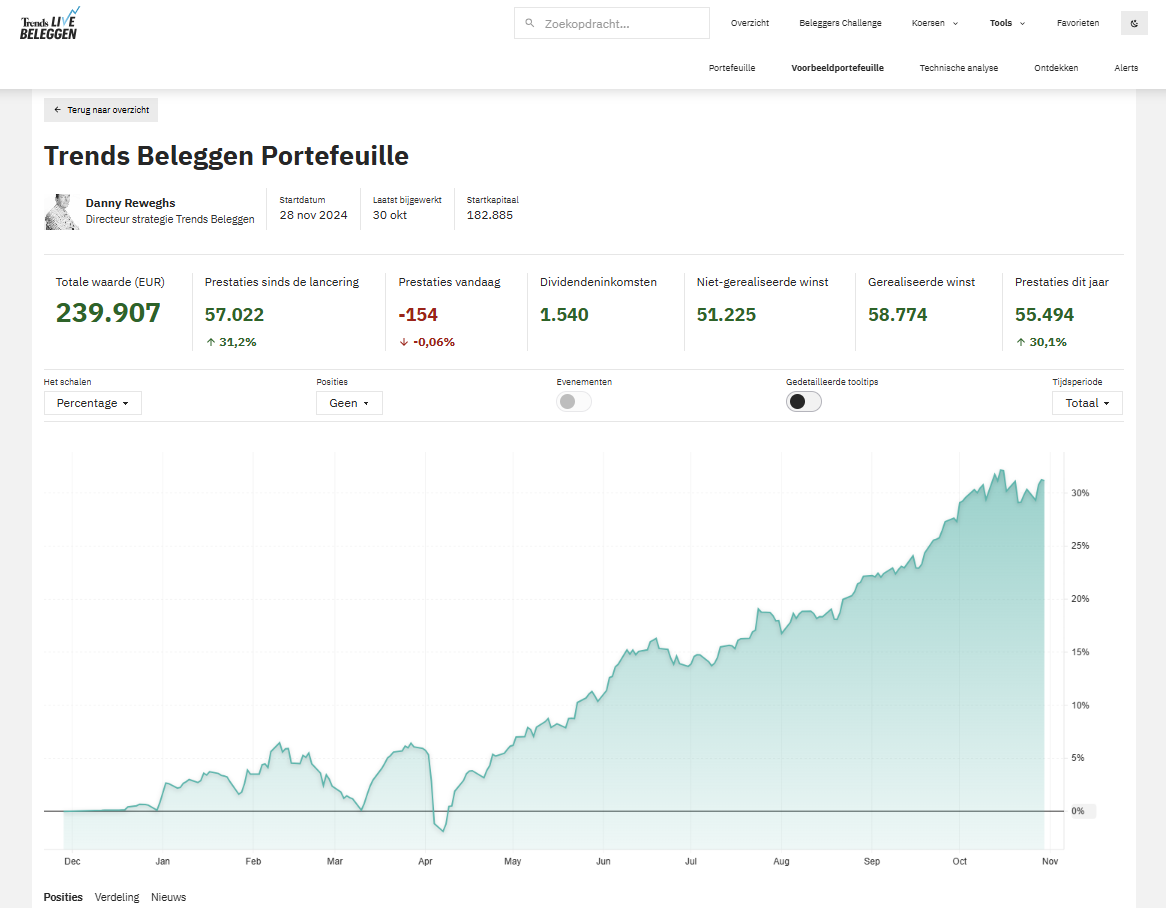The height and width of the screenshot is (908, 1166).
Task: Click the magnifier icon in the search box
Action: (530, 23)
